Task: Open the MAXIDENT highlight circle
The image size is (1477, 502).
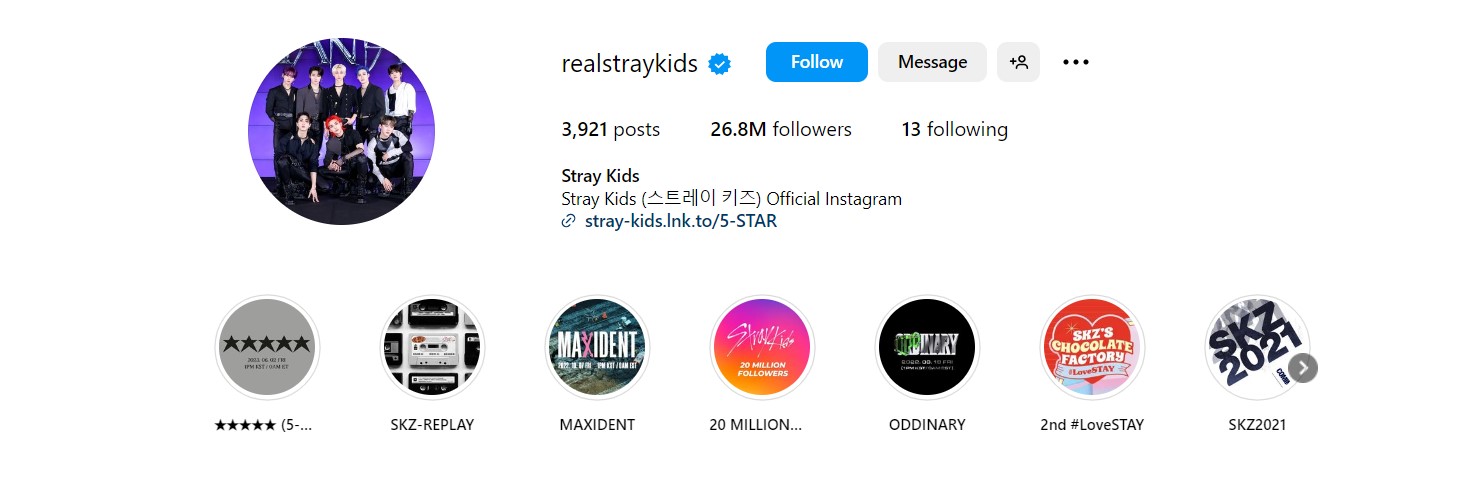Action: [x=597, y=347]
